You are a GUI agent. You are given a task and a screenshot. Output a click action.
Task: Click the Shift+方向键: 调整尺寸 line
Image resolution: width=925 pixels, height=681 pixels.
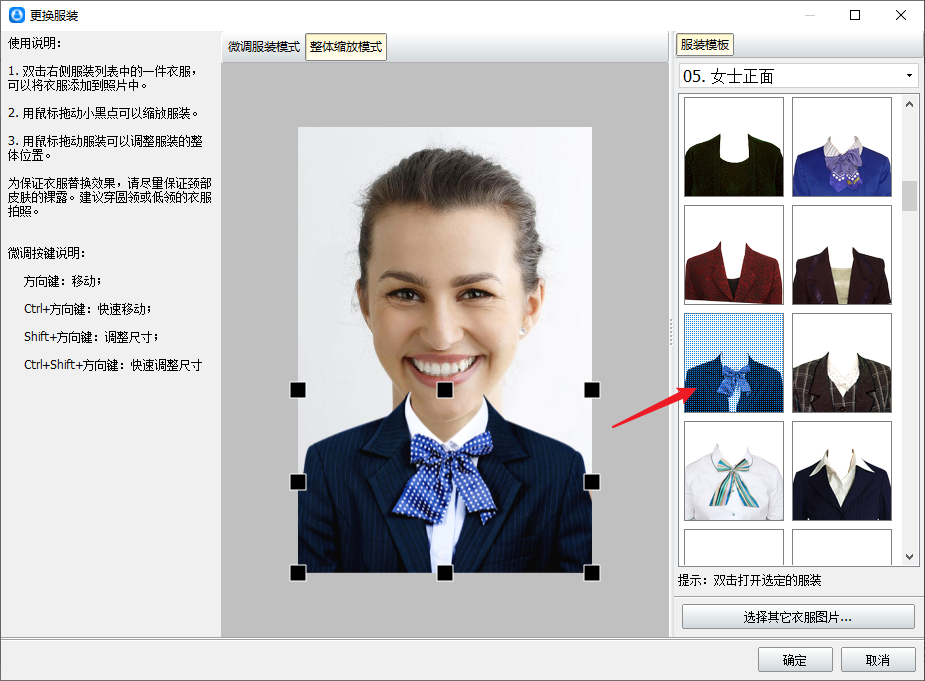tap(91, 337)
